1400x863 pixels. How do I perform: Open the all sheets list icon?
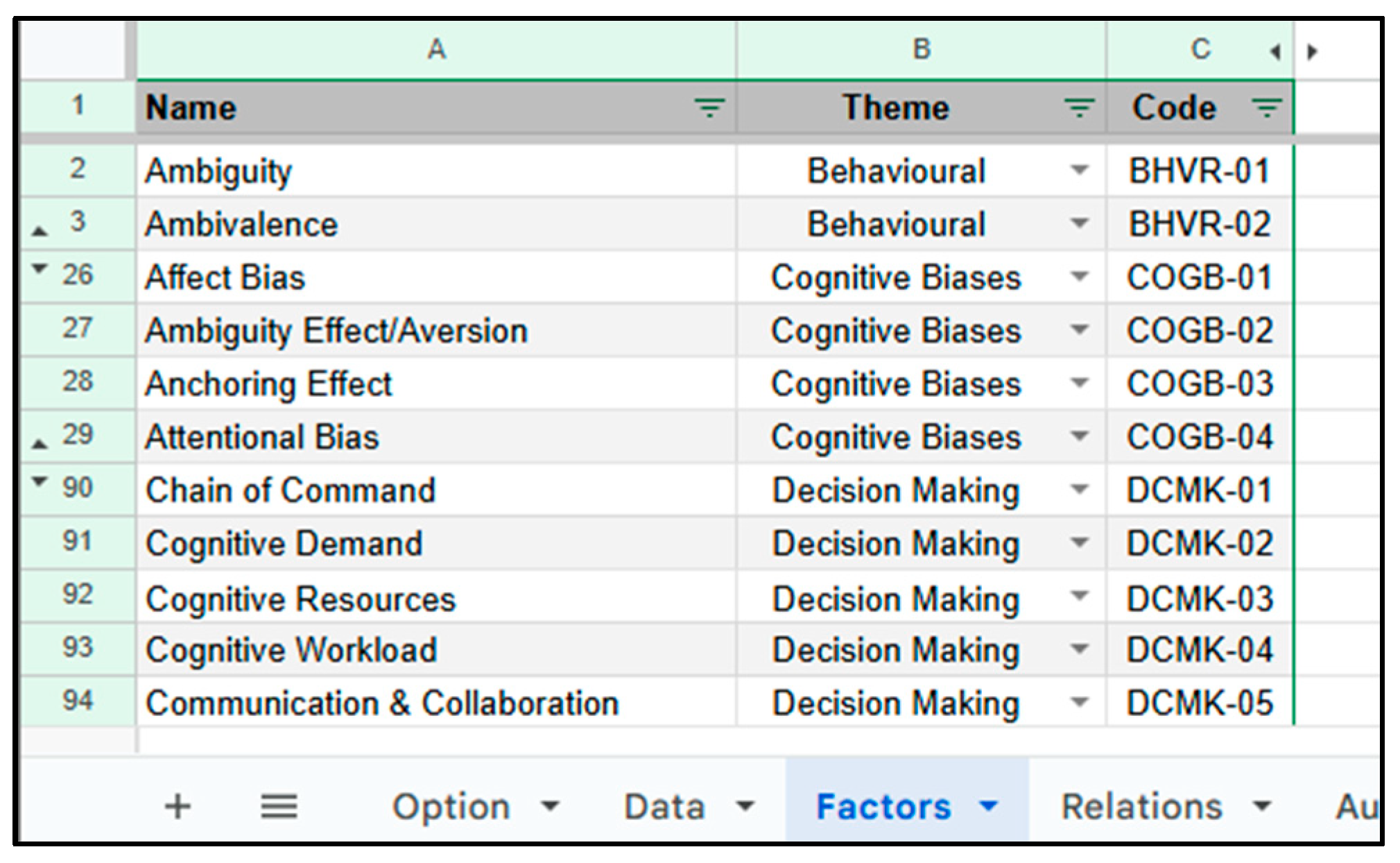279,807
